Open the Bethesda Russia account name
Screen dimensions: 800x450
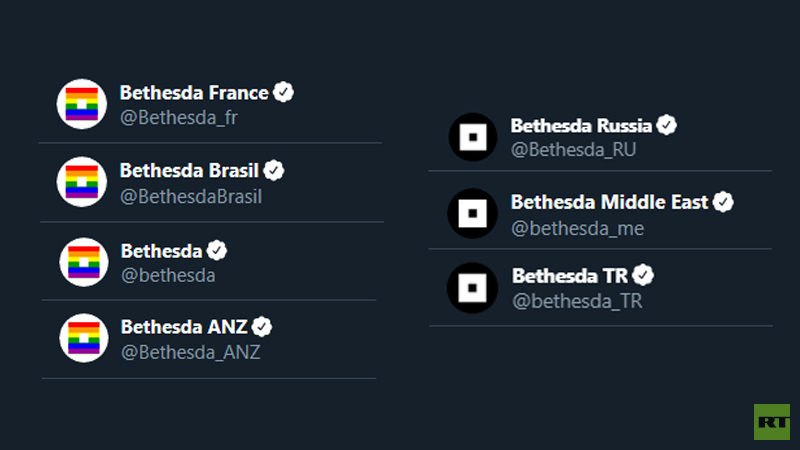(x=581, y=126)
